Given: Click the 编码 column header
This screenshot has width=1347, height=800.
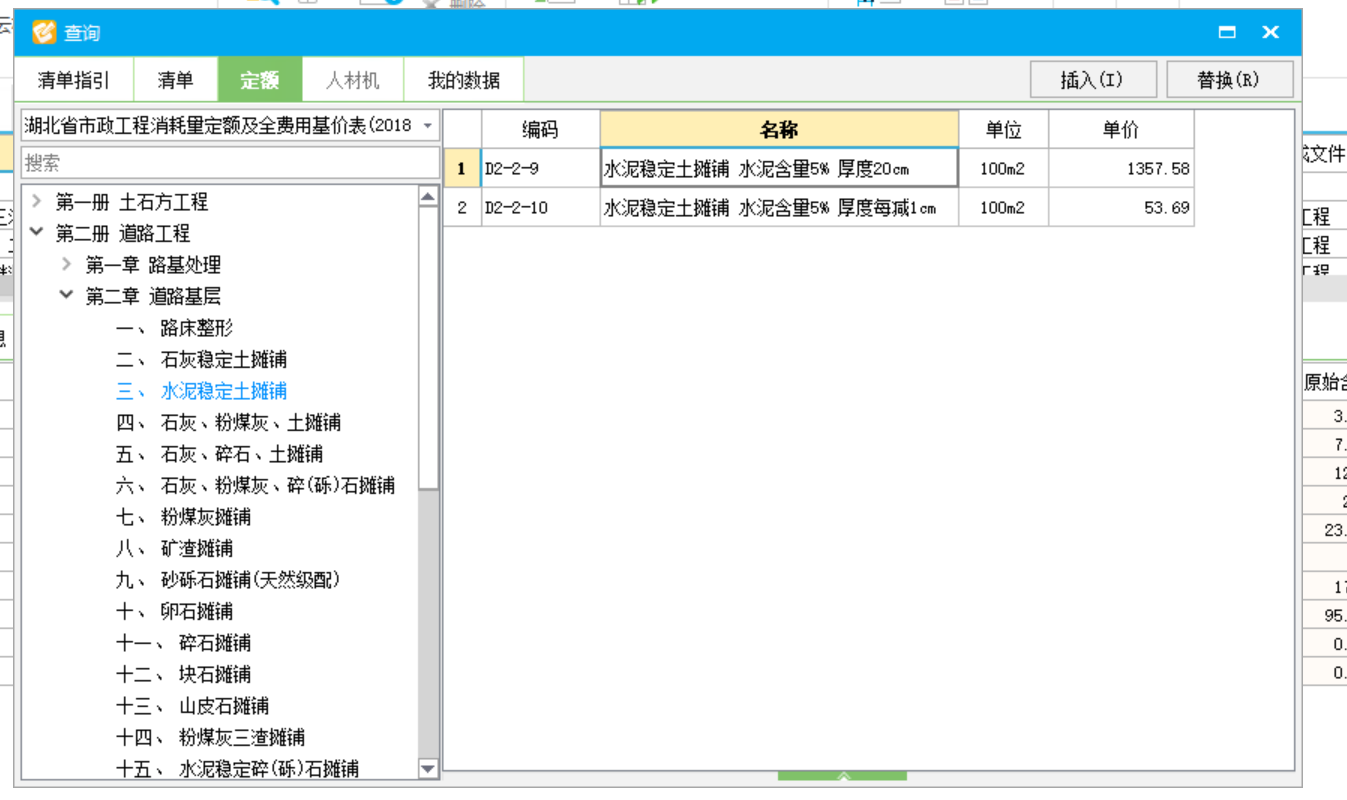Looking at the screenshot, I should pos(540,129).
